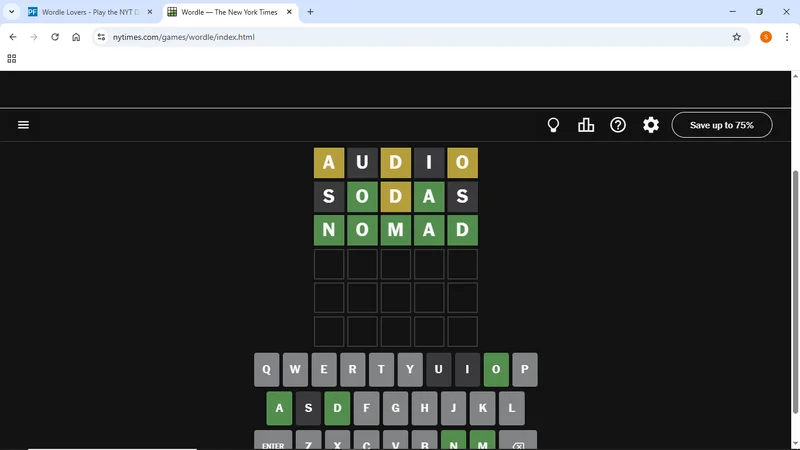Tap the G key on the keyboard
This screenshot has height=450, width=800.
tap(395, 408)
